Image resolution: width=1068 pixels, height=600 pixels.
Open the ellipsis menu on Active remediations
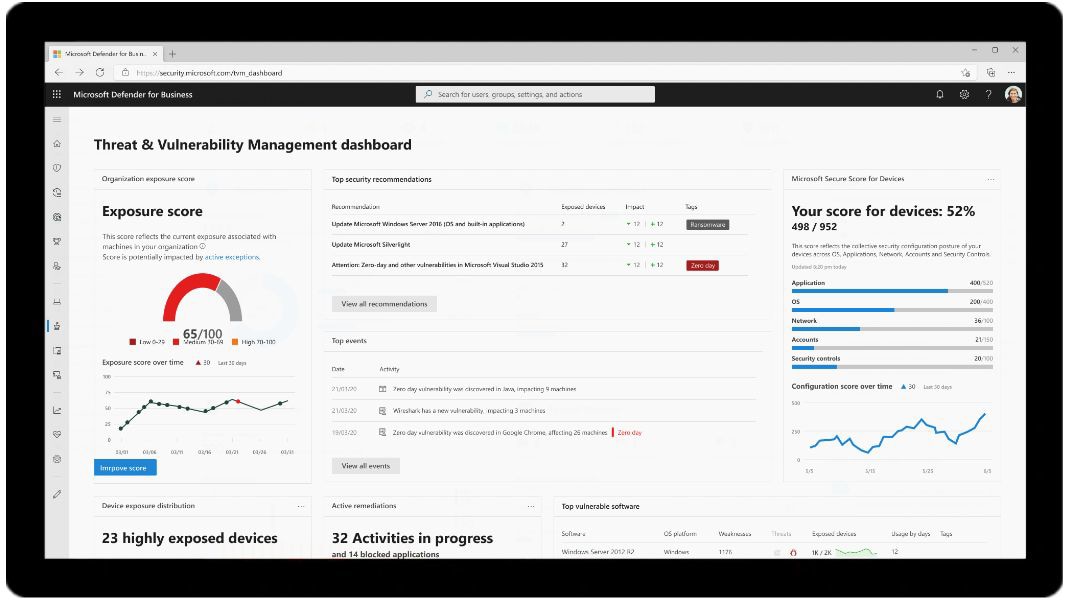(531, 505)
